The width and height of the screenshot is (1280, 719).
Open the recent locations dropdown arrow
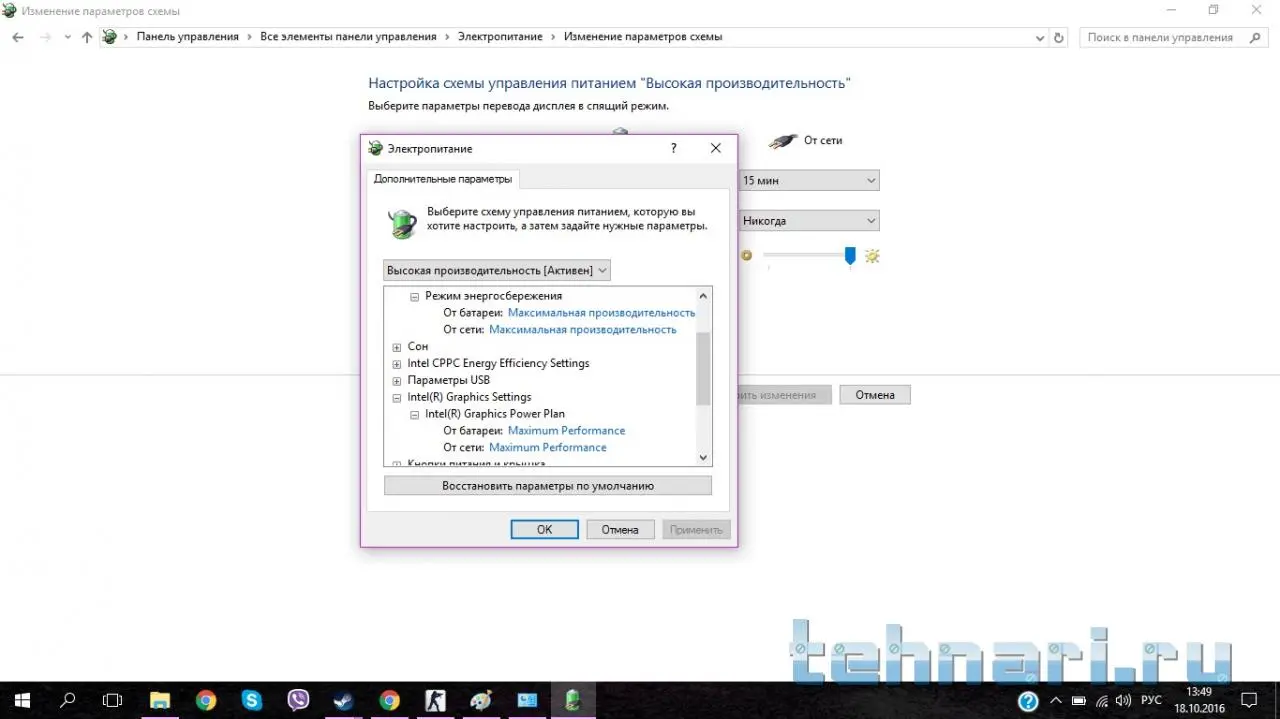coord(67,37)
